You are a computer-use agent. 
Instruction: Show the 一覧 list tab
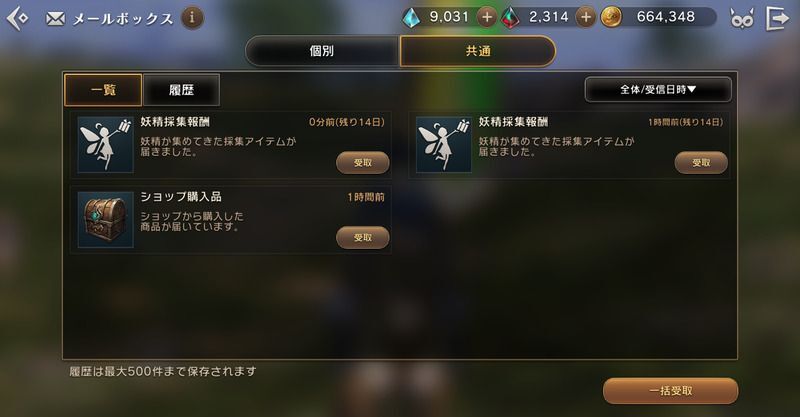coord(103,90)
